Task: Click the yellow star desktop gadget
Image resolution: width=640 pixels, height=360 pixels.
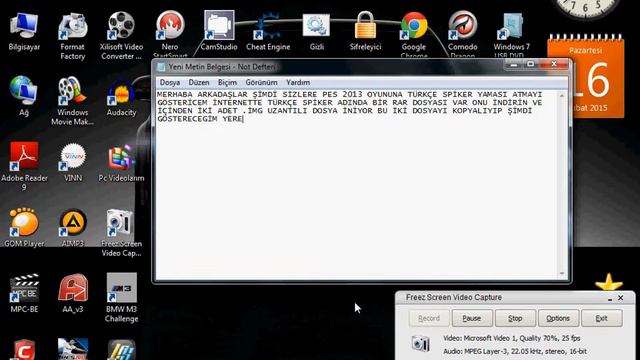Action: [x=609, y=282]
